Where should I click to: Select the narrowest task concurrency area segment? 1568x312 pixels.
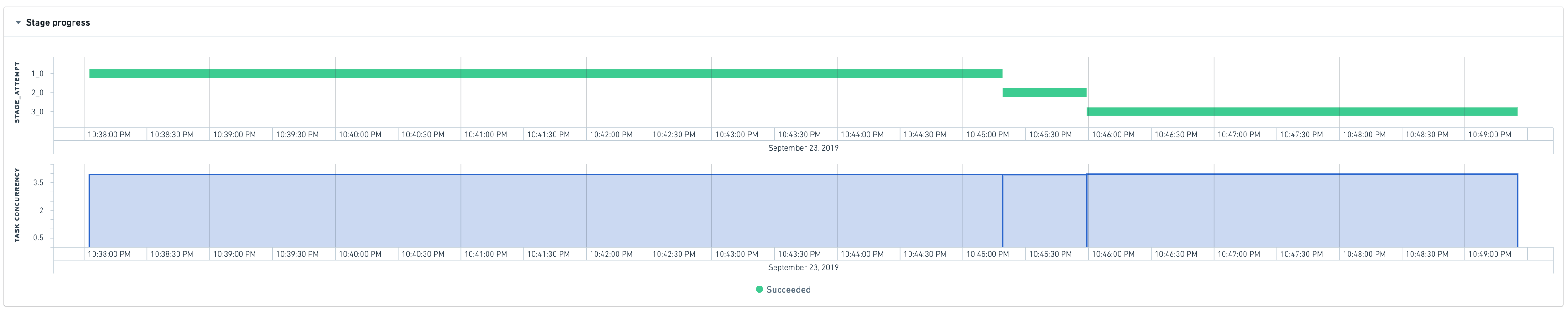pyautogui.click(x=1044, y=211)
